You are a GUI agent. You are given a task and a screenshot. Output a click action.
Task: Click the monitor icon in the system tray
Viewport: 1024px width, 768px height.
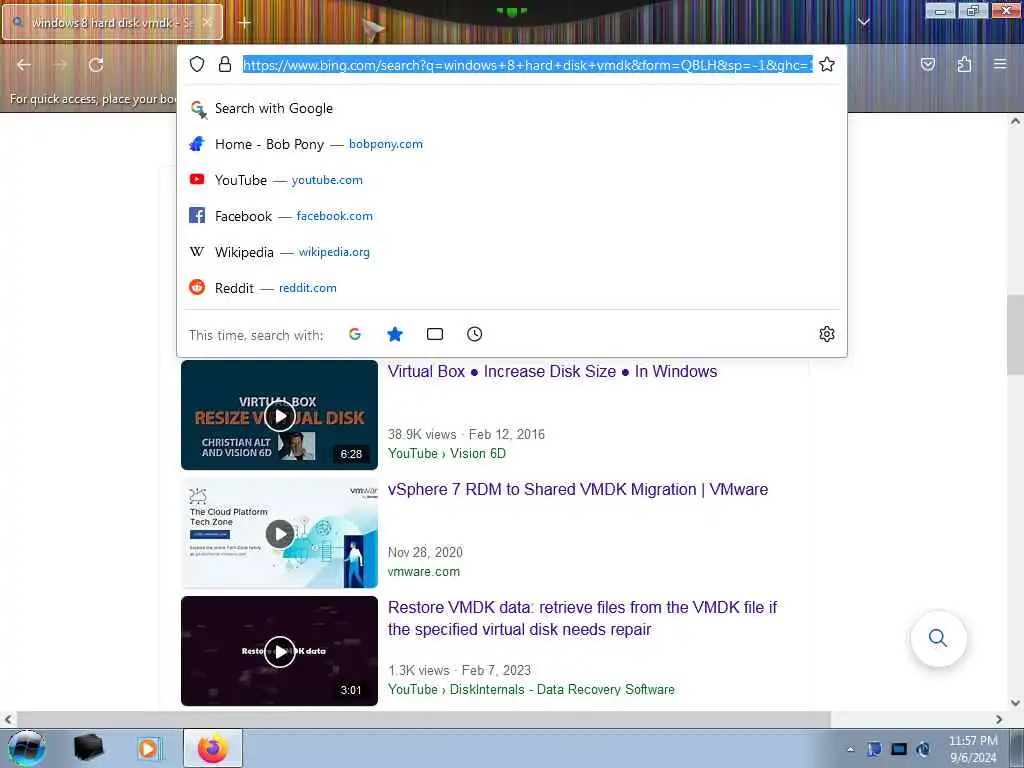(x=899, y=749)
